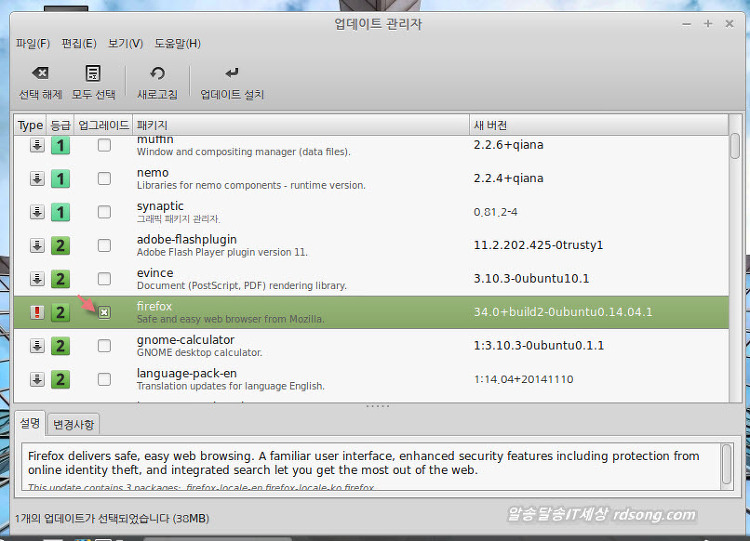
Task: Open the 도움말(H) menu
Action: (x=177, y=44)
